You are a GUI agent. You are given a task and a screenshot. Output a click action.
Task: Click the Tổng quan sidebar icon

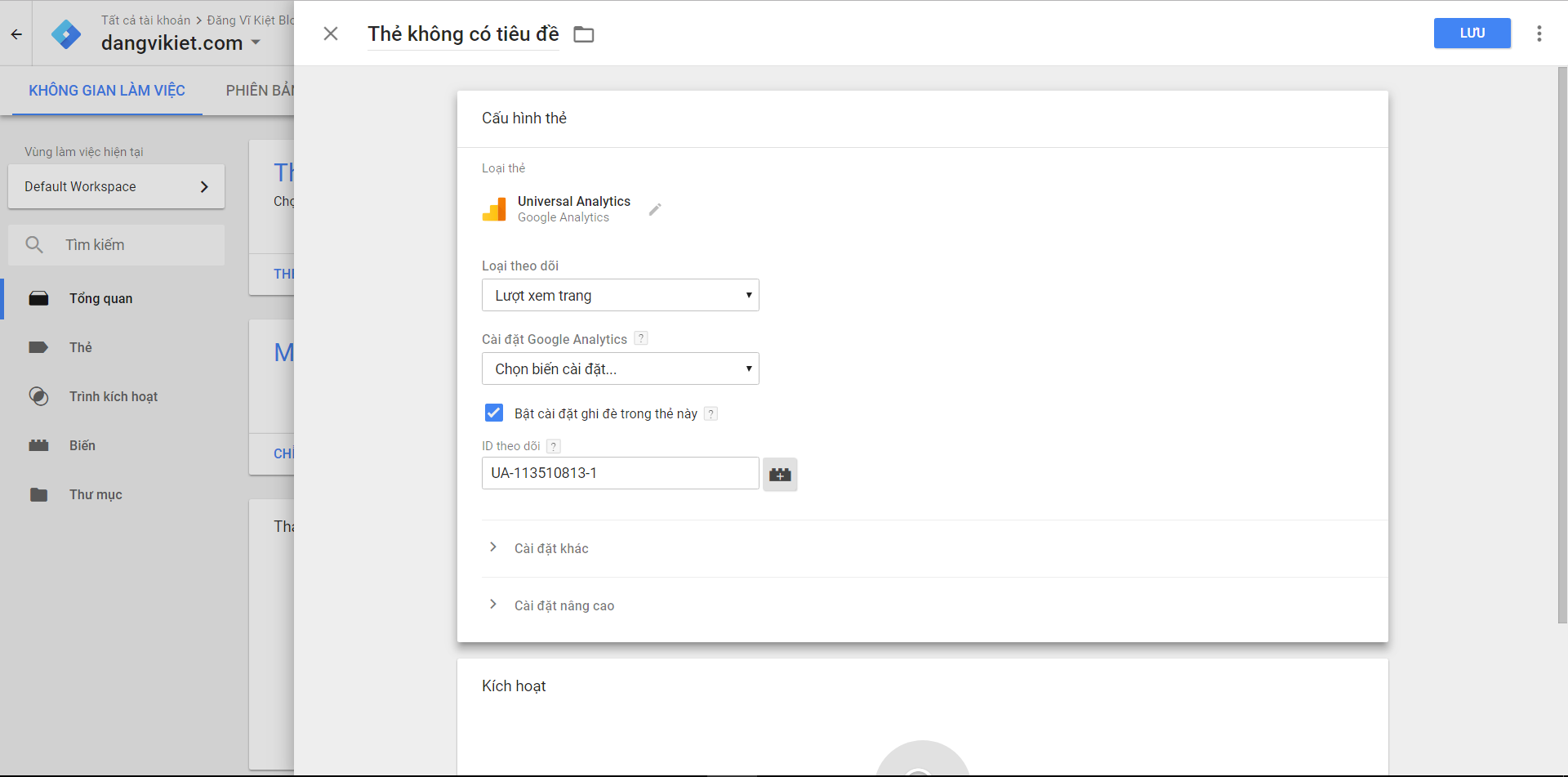coord(38,298)
